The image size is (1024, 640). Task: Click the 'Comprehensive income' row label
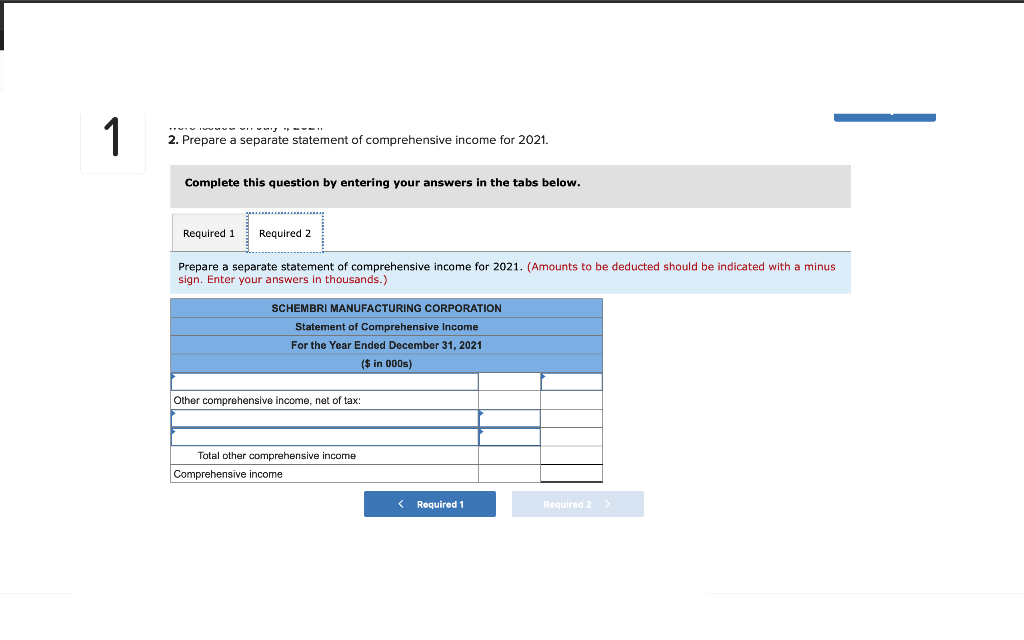coord(228,474)
